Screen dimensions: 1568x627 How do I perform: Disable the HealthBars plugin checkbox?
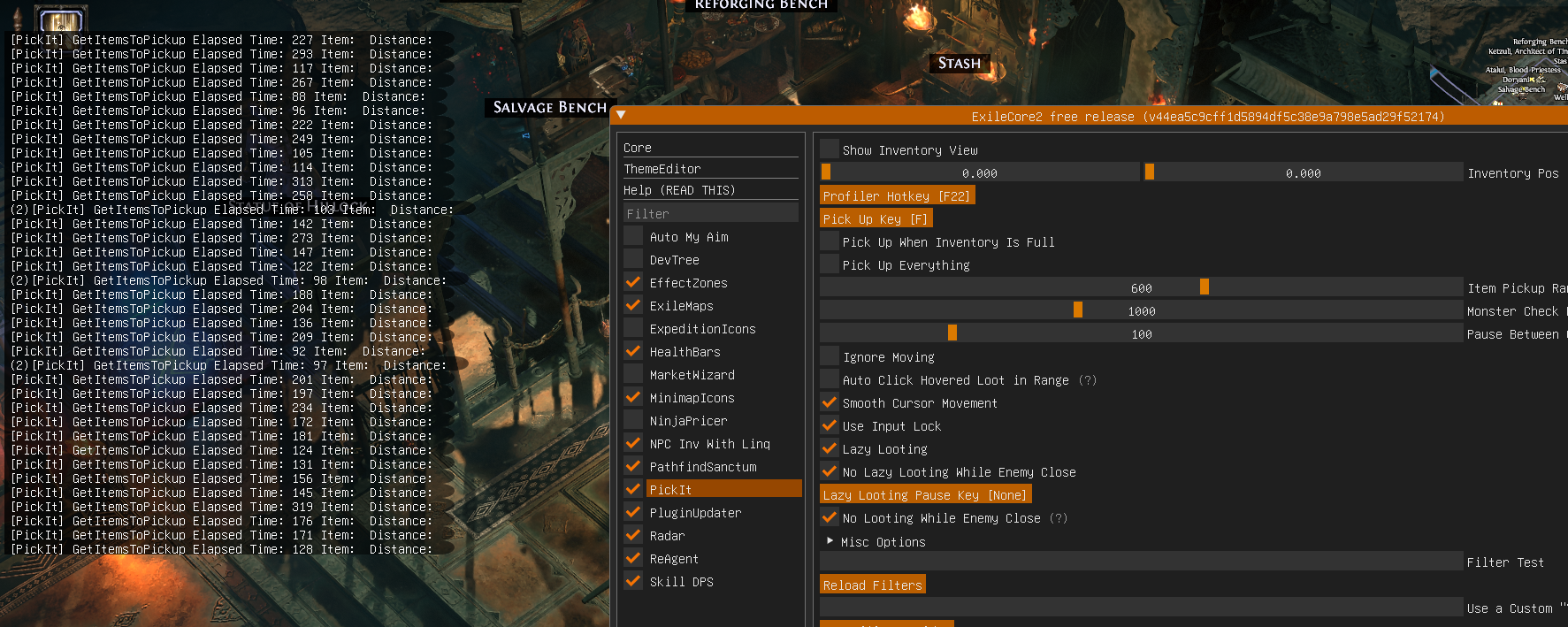coord(633,351)
